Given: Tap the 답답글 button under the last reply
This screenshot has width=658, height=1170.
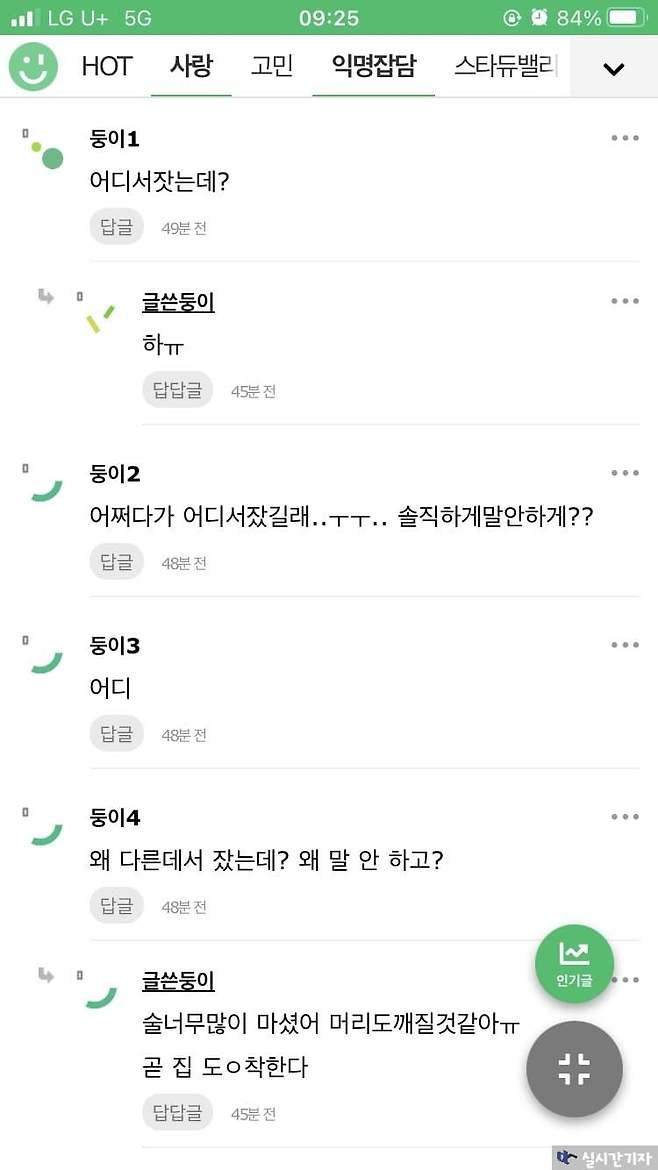Looking at the screenshot, I should click(x=177, y=1112).
